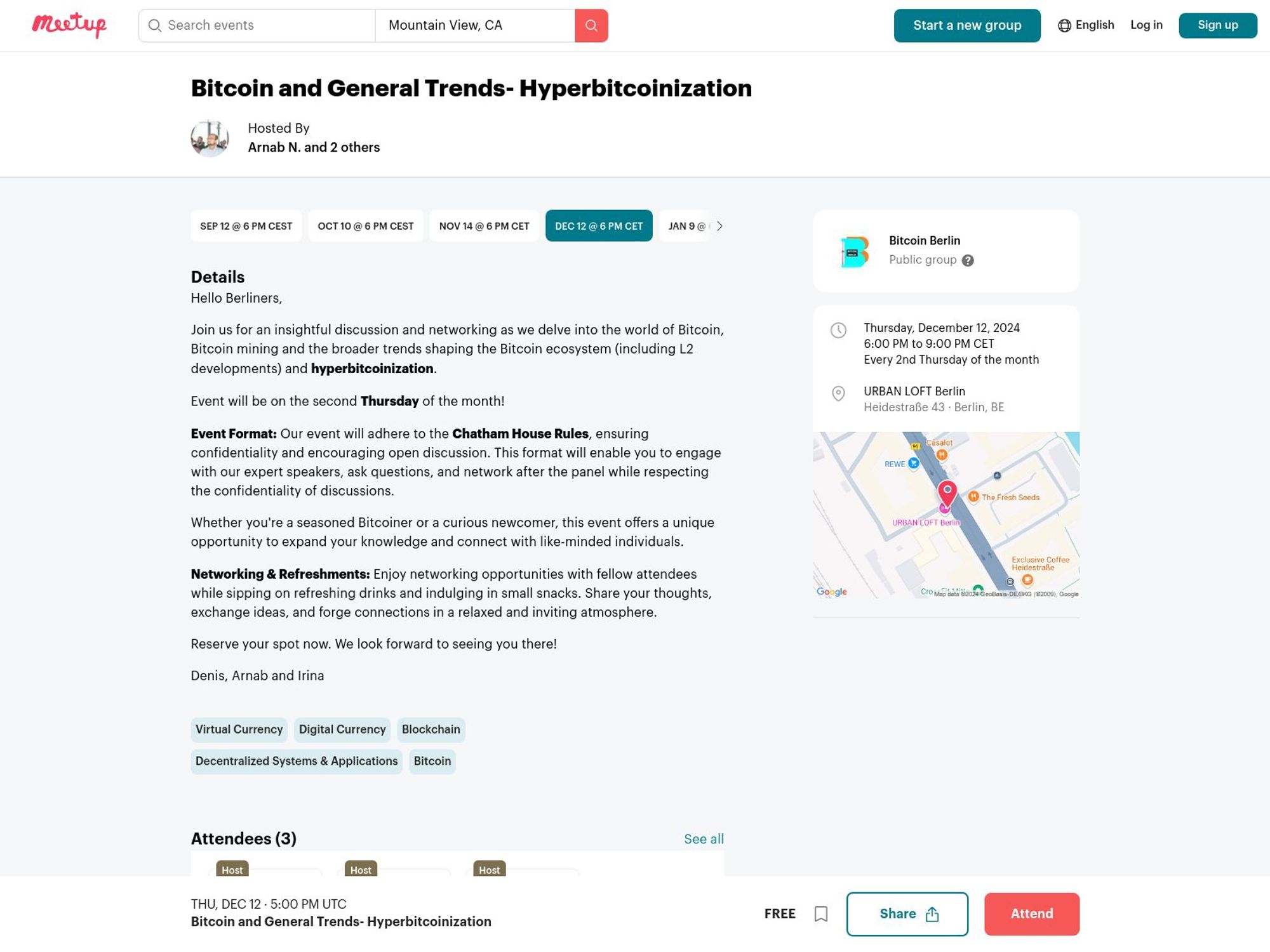Viewport: 1270px width, 952px height.
Task: Toggle the 'Blockchain' filter tag
Action: (430, 729)
